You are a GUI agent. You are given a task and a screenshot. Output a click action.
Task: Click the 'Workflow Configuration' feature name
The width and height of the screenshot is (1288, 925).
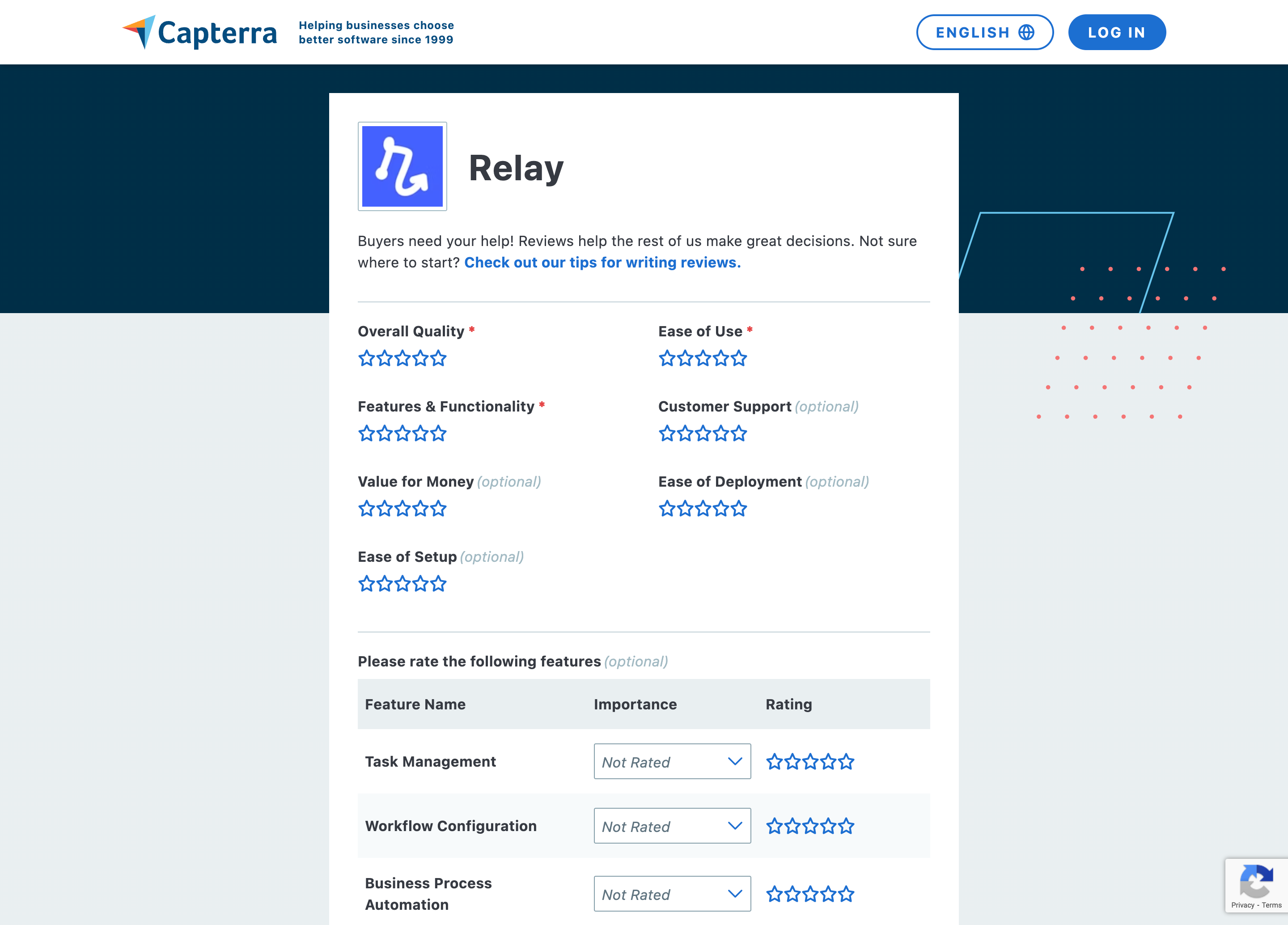[451, 826]
